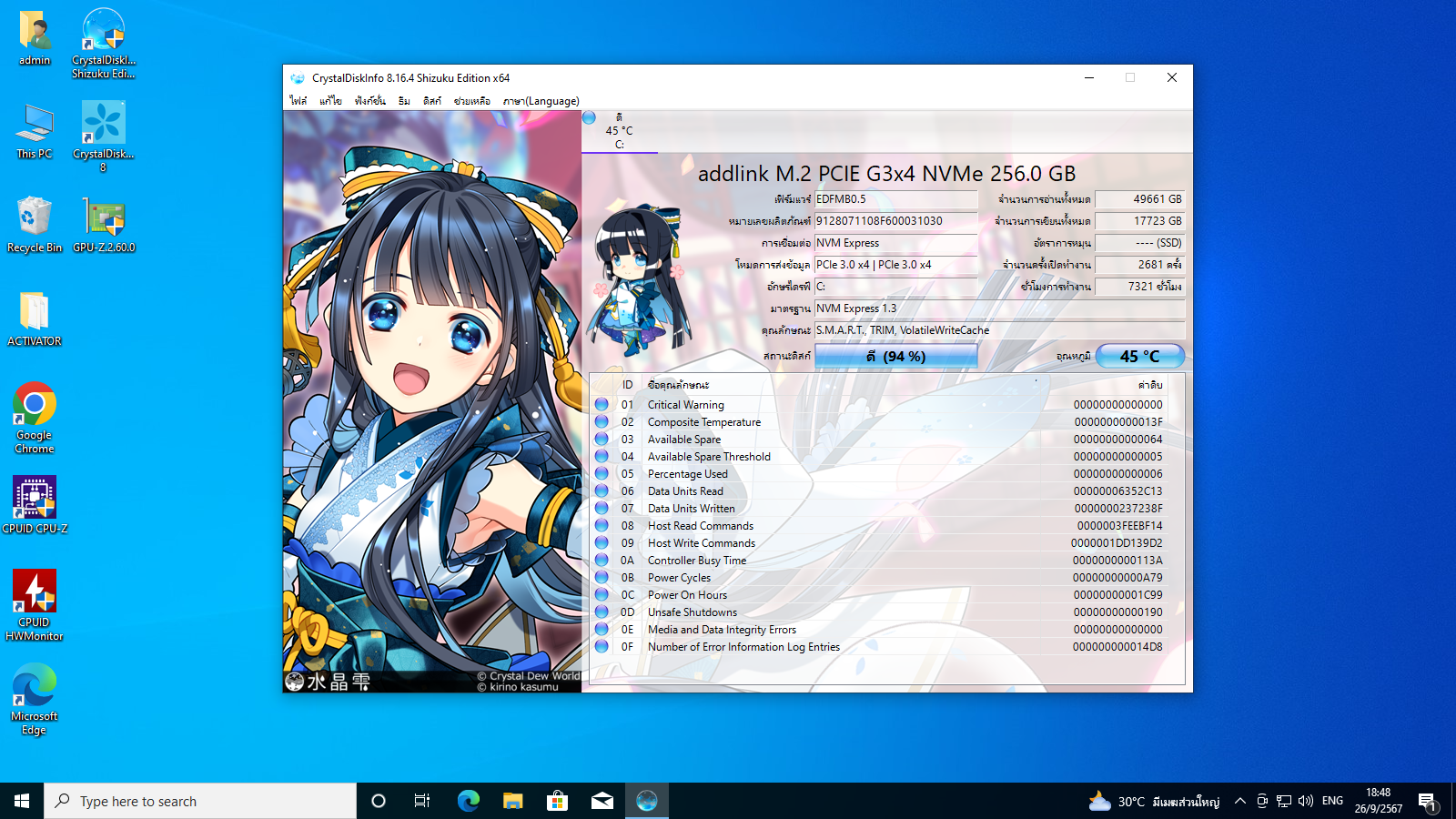This screenshot has height=819, width=1456.
Task: Click the status orb for Data Units Written
Action: (602, 508)
